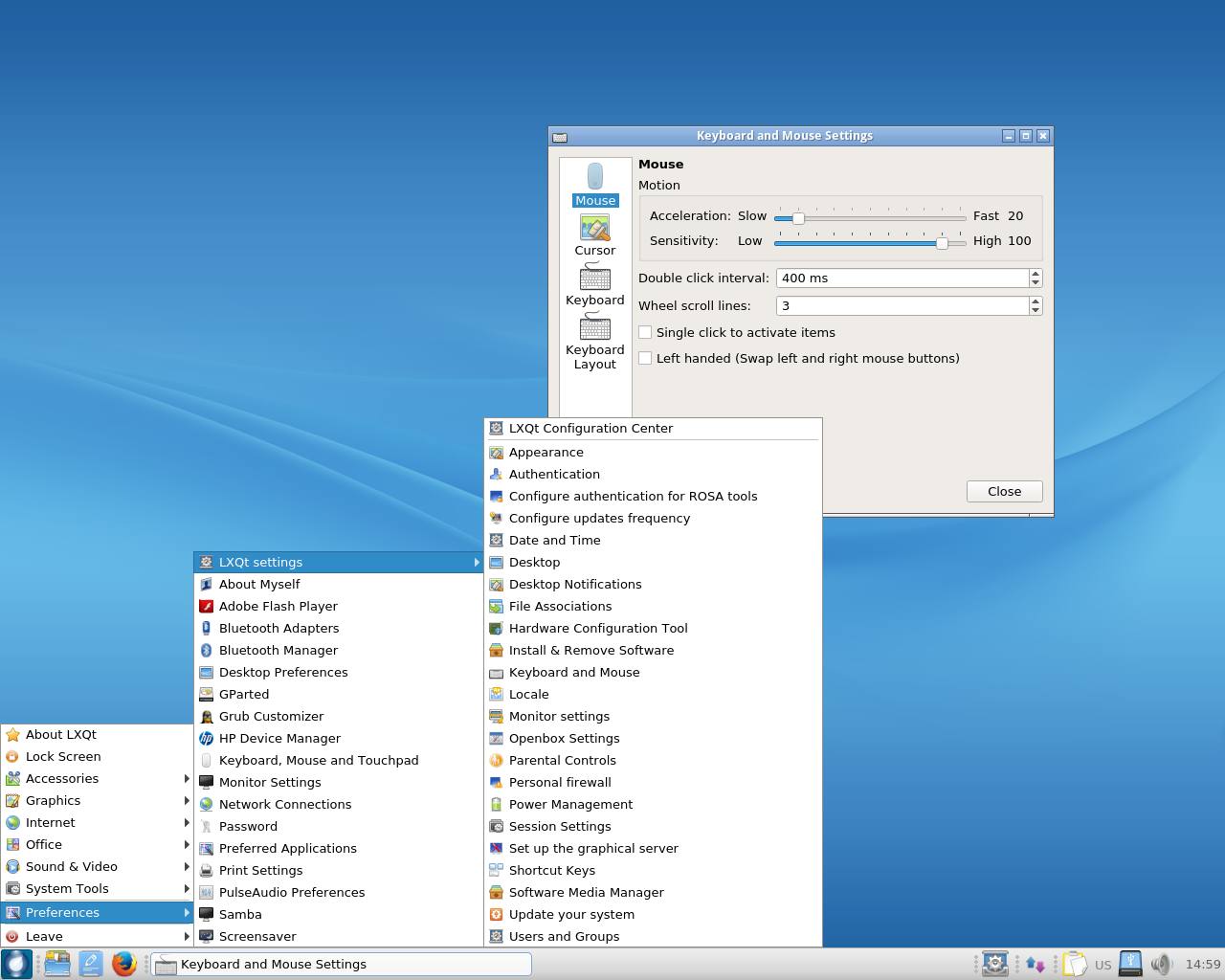
Task: Open HP Device Manager entry
Action: pos(339,738)
